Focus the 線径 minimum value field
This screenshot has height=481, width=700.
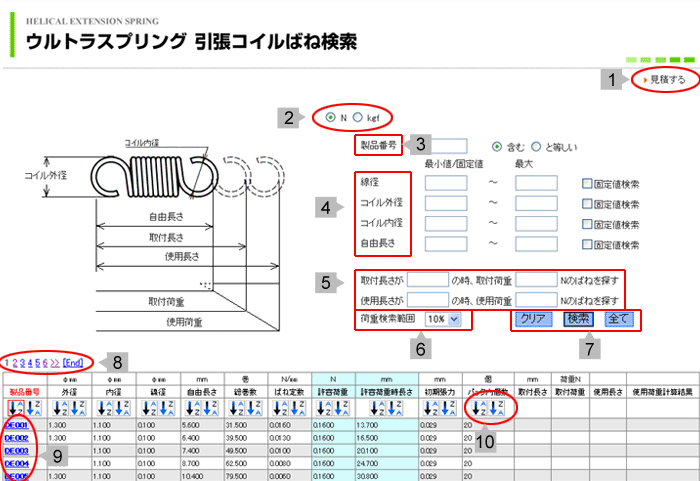coord(446,183)
